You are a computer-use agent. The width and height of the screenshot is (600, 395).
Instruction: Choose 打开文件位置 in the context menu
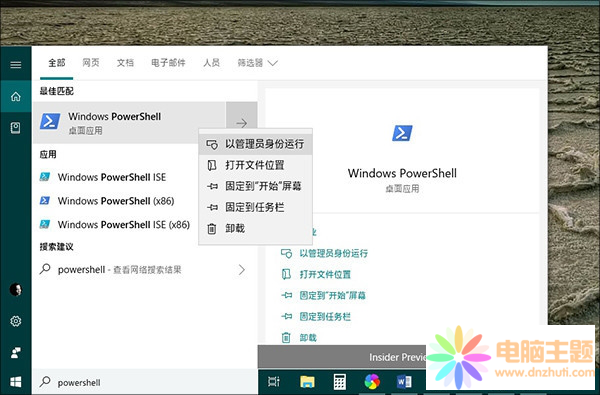[x=256, y=165]
